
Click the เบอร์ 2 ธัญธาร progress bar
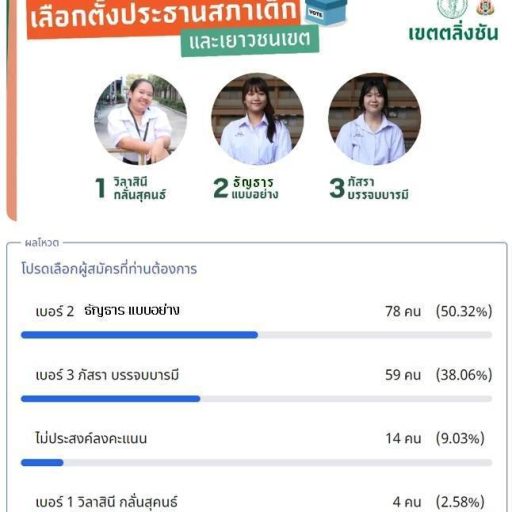[x=256, y=335]
